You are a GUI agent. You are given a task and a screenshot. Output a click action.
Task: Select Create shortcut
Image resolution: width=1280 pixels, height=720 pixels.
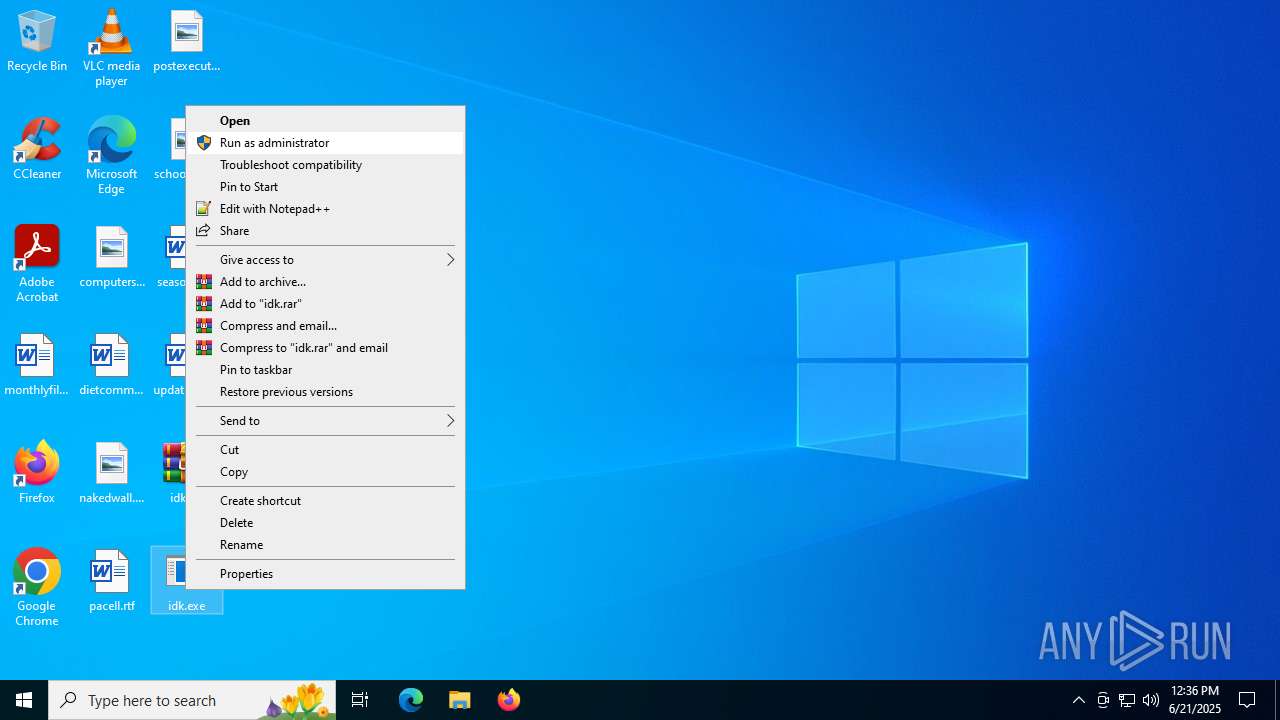tap(325, 501)
